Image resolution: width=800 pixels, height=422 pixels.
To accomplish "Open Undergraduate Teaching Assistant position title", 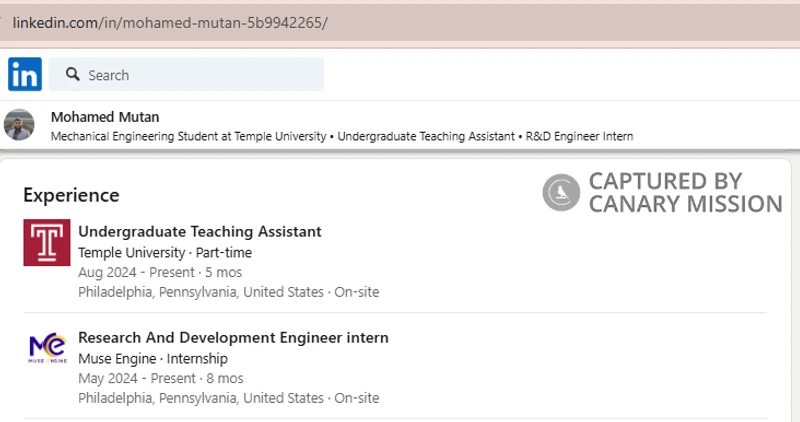I will tap(199, 232).
